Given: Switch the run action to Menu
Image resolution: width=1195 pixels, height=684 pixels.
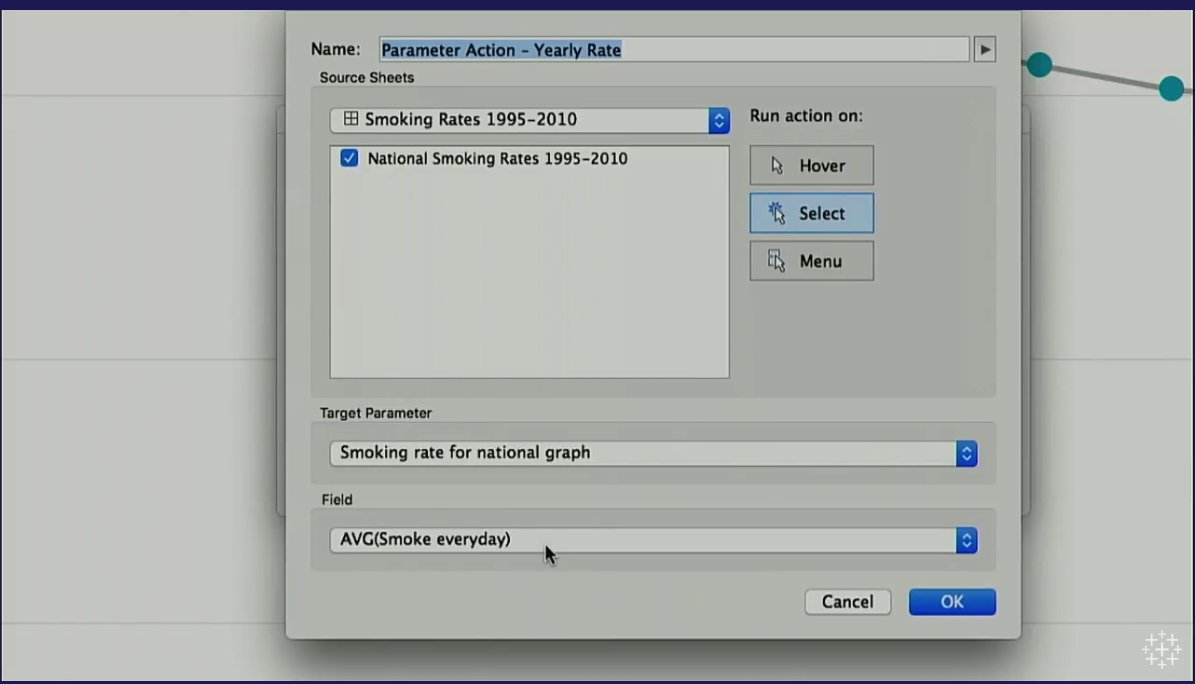Looking at the screenshot, I should coord(811,260).
